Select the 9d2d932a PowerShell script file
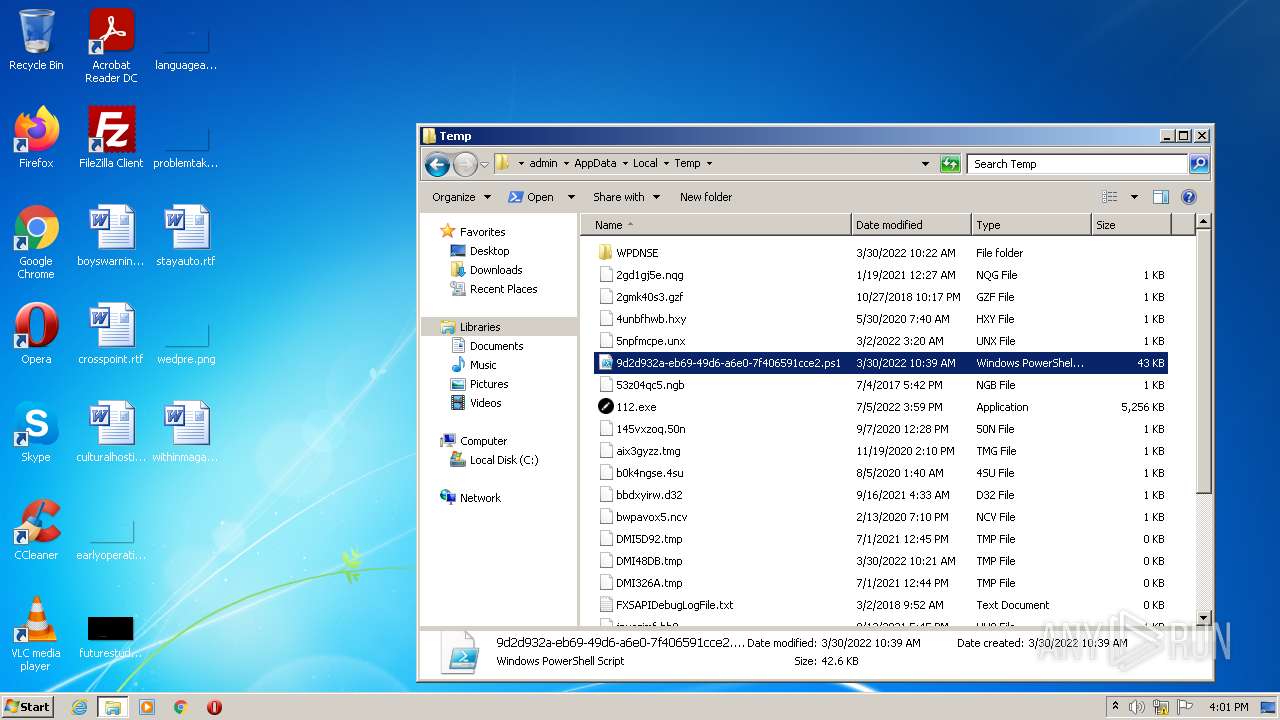This screenshot has height=720, width=1280. [882, 363]
